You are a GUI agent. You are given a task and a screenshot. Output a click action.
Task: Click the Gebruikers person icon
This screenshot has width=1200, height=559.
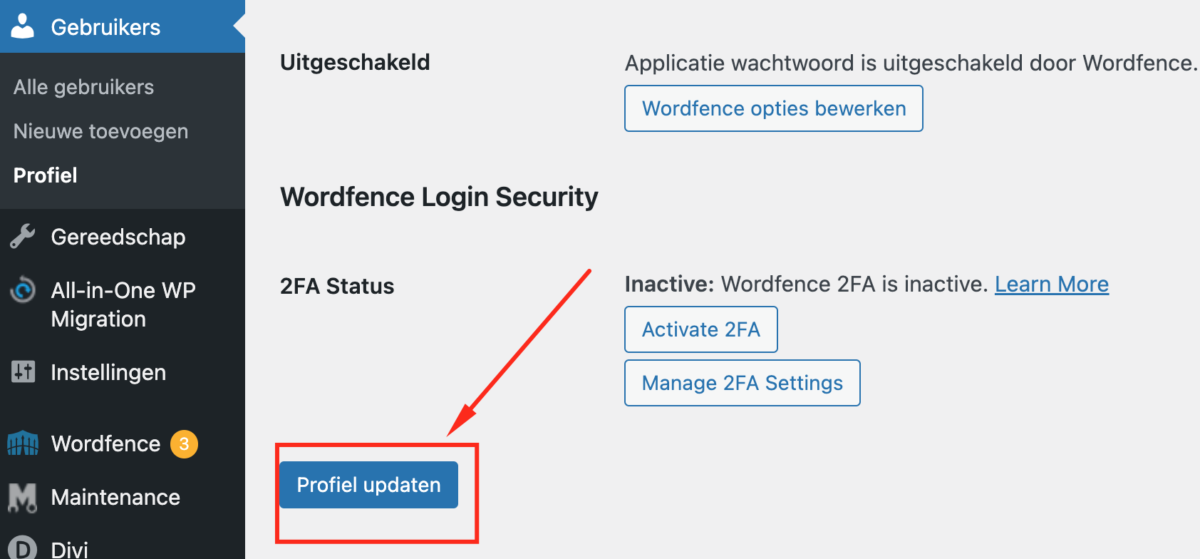pos(22,27)
